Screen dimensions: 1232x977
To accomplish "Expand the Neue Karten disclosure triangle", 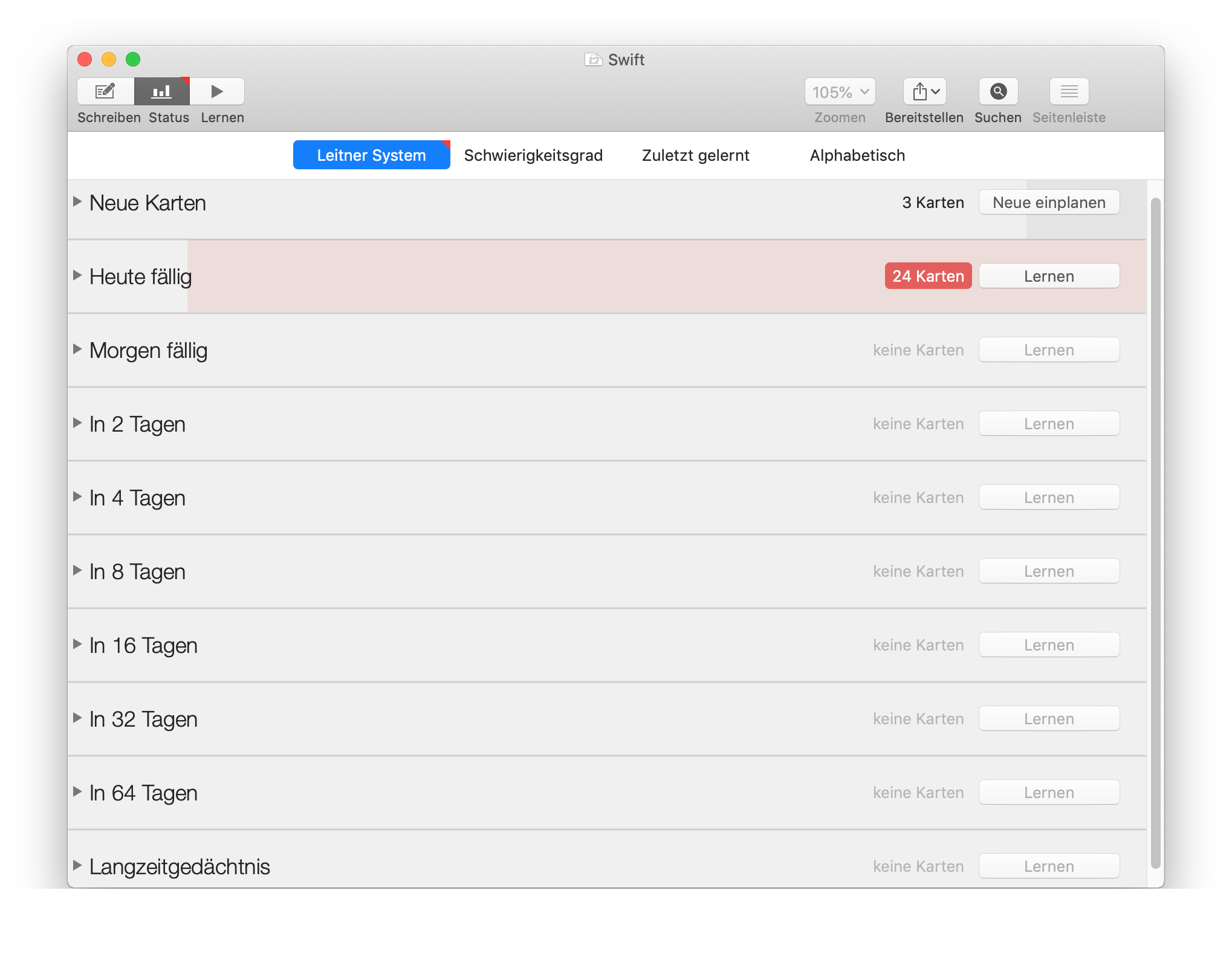I will (x=77, y=201).
